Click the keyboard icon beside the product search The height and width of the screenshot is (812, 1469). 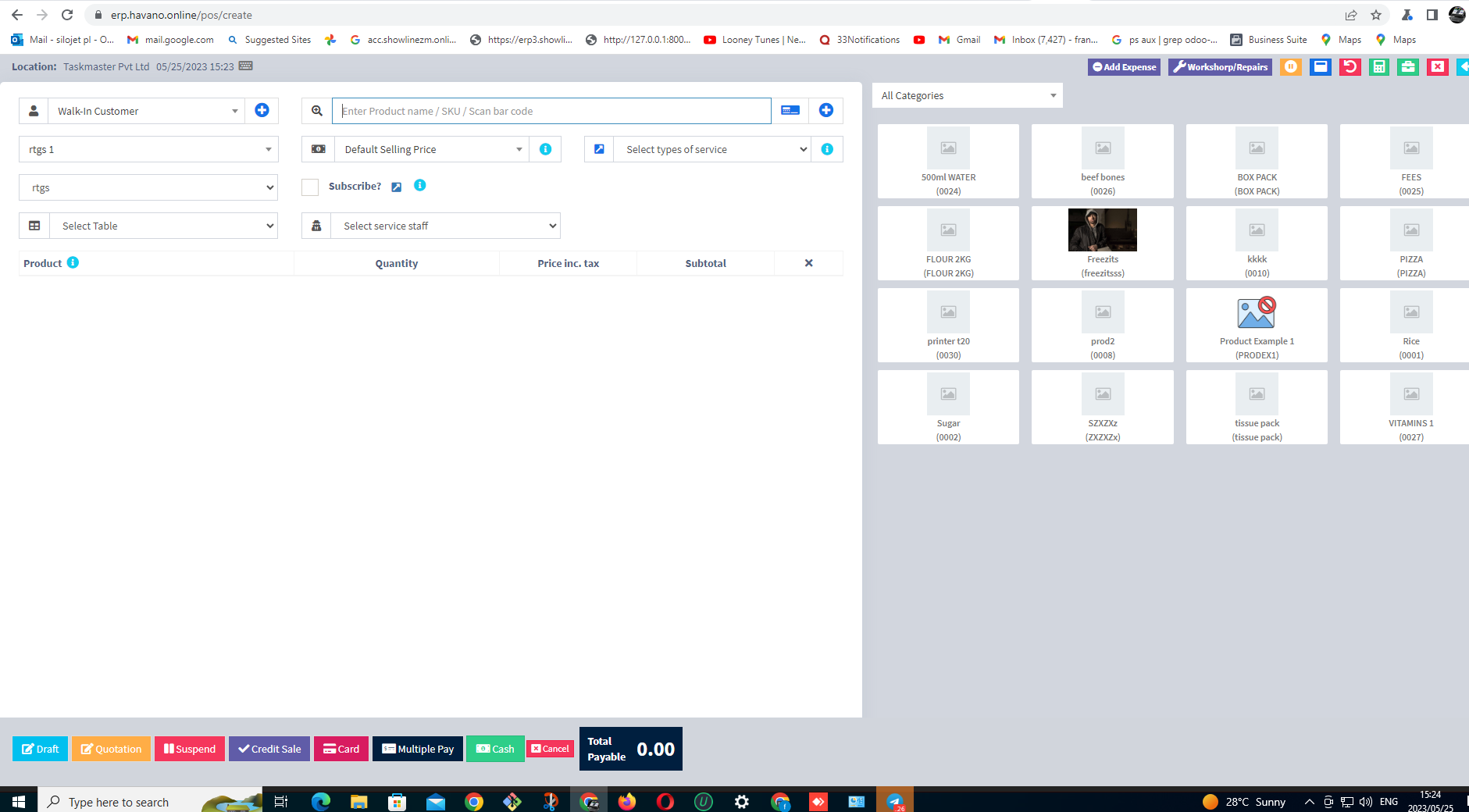pos(790,110)
